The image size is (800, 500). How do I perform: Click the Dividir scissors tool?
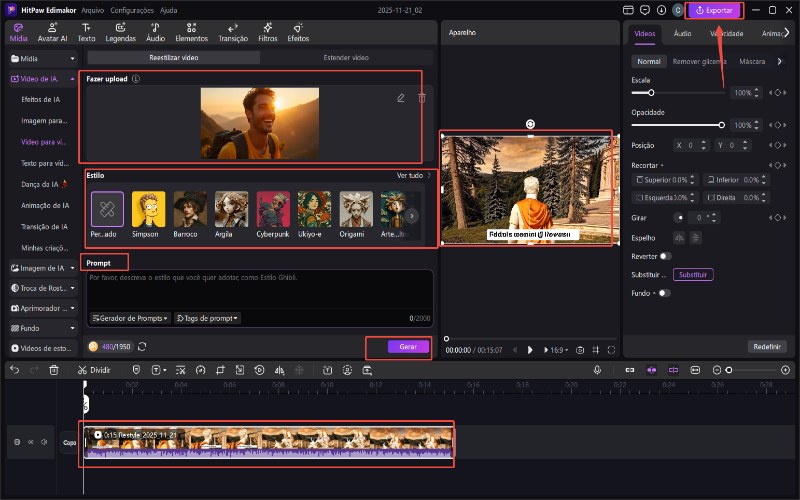pyautogui.click(x=94, y=370)
